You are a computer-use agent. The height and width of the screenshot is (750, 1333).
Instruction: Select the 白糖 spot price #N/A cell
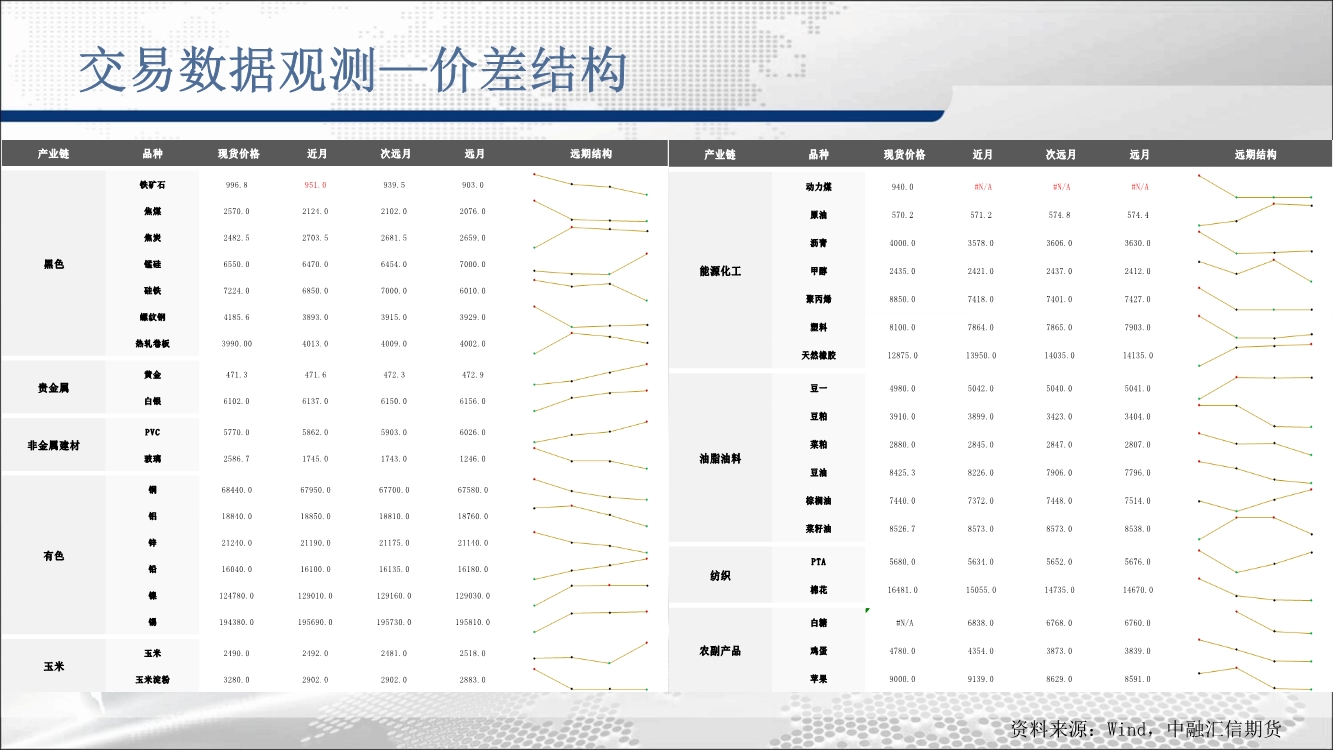coord(904,623)
